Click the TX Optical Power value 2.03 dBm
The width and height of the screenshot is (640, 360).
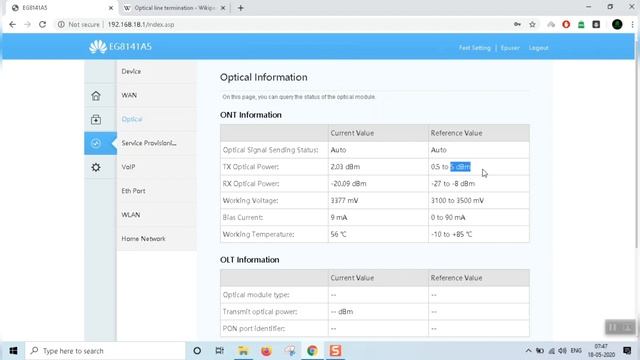point(345,167)
